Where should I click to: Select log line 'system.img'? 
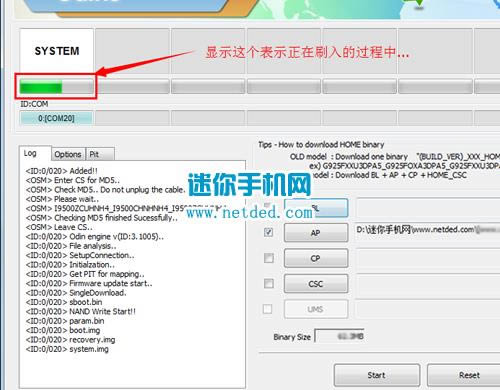67,349
